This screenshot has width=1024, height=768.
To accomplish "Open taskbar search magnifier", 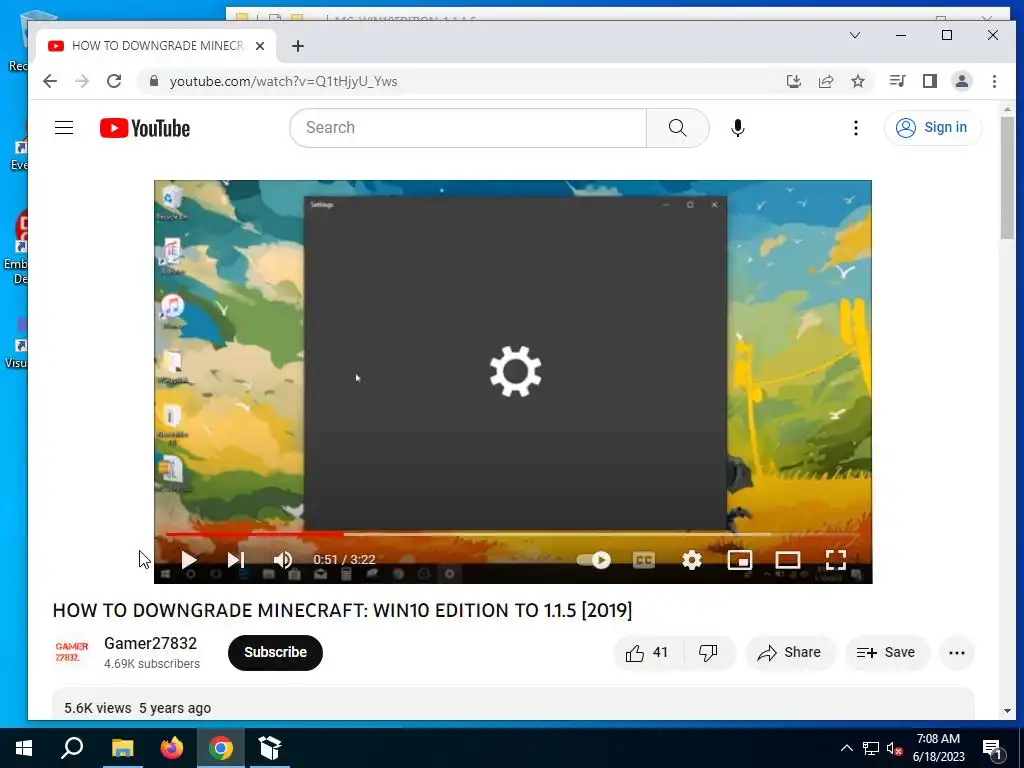I will pos(72,748).
